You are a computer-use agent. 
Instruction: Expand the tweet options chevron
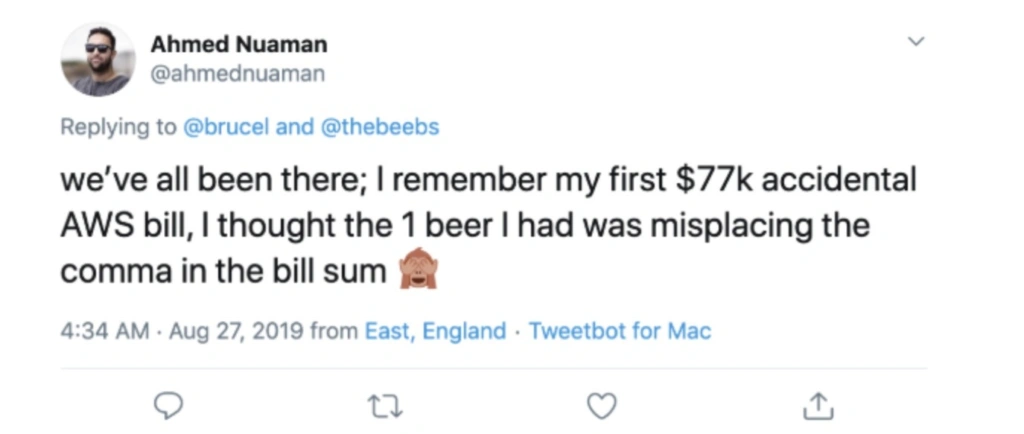point(914,42)
